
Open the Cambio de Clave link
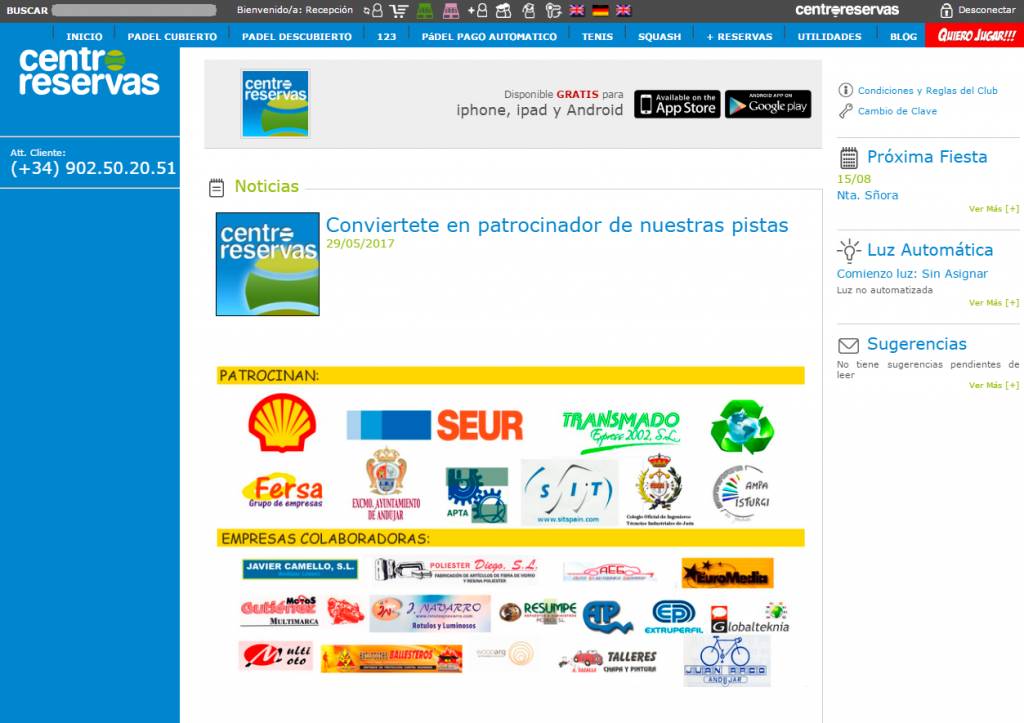(x=897, y=111)
